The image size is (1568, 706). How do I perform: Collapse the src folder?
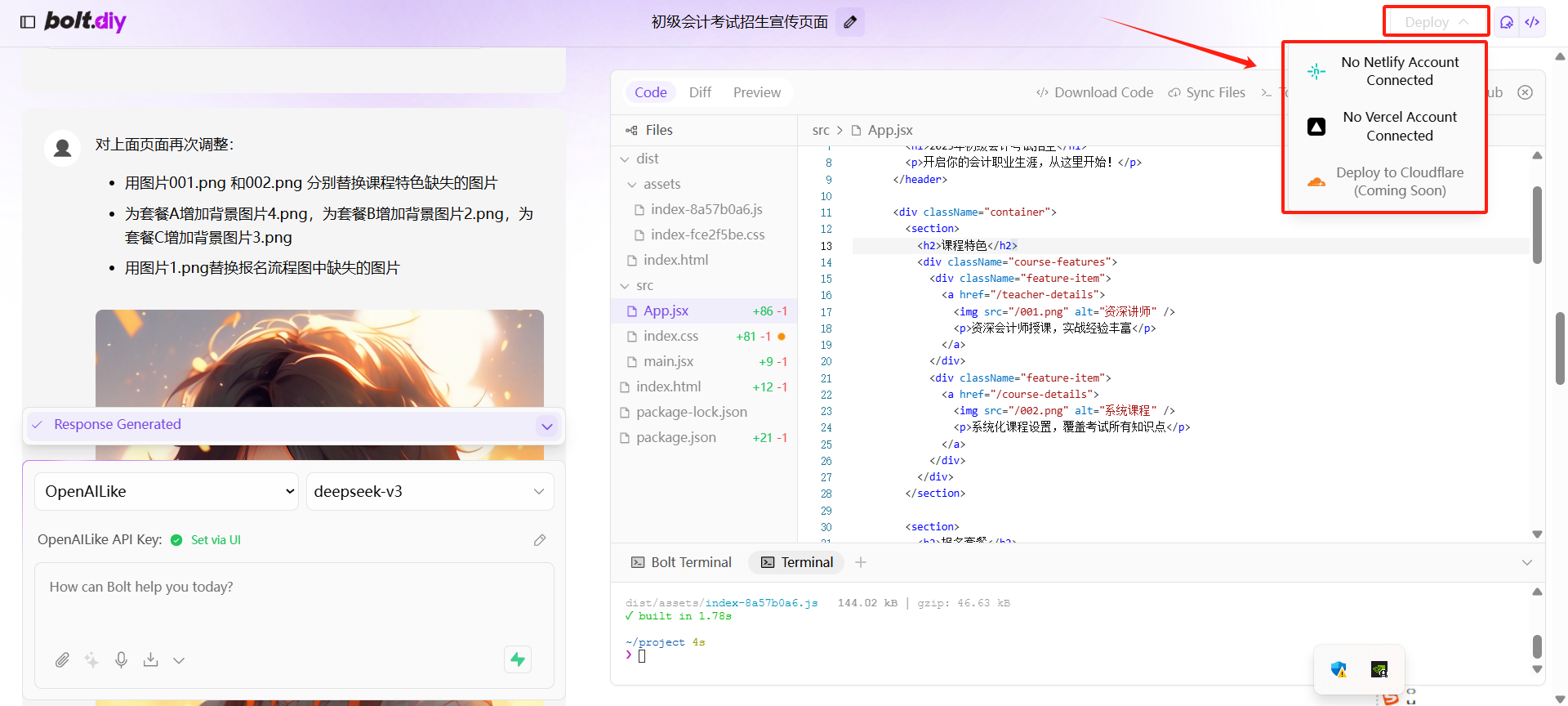(x=637, y=285)
